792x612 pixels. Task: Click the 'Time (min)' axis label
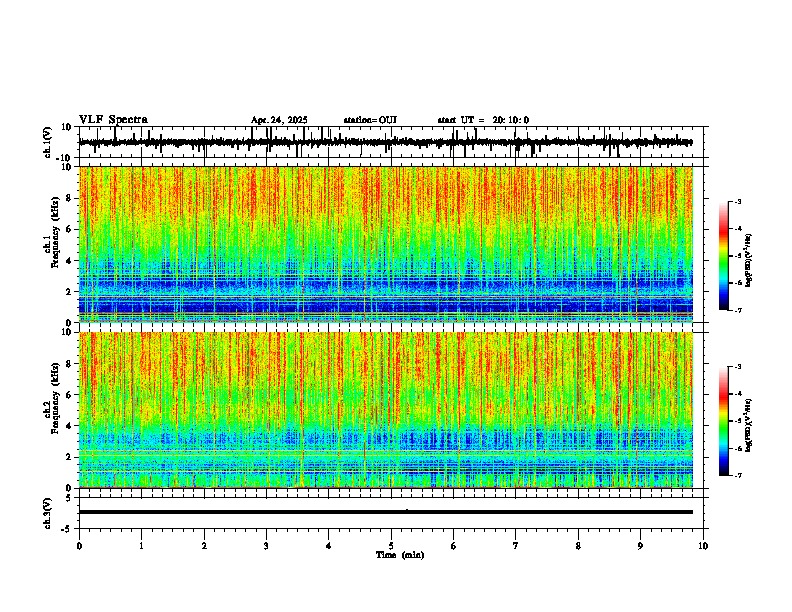click(400, 555)
